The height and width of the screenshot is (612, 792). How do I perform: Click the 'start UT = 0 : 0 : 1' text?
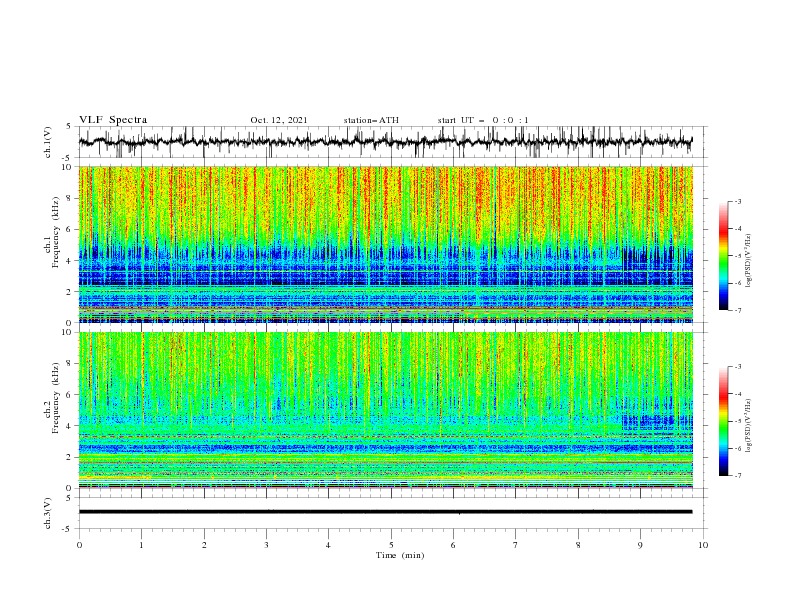483,120
